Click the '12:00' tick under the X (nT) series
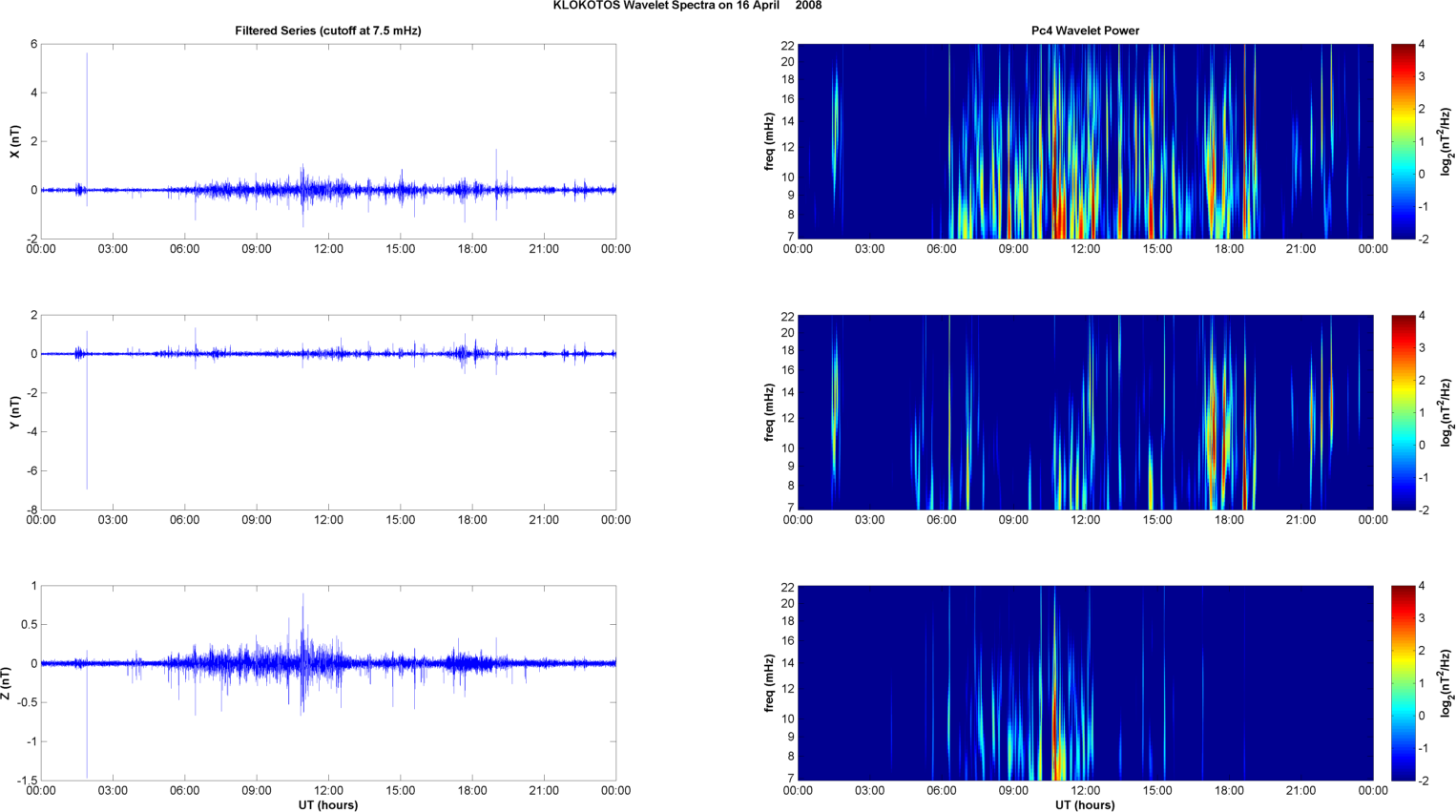The height and width of the screenshot is (812, 1456). tap(328, 249)
